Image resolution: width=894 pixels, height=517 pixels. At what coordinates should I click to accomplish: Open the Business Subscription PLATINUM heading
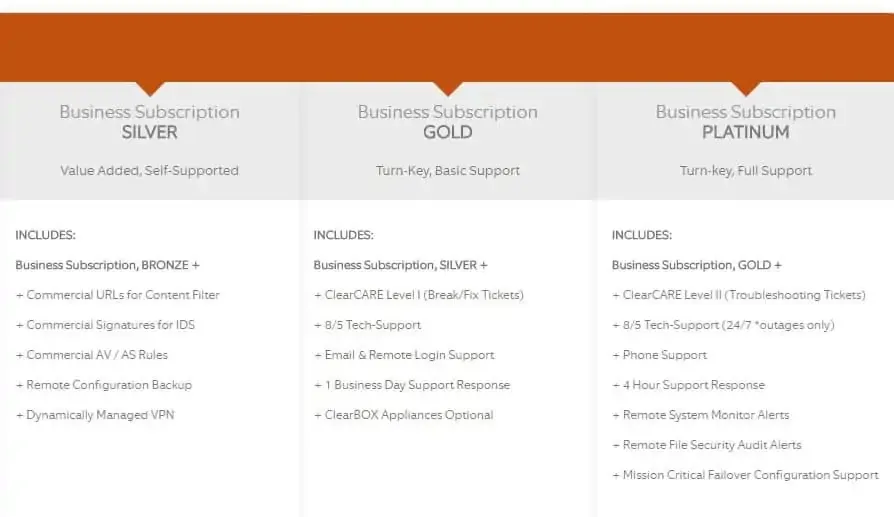click(x=745, y=122)
